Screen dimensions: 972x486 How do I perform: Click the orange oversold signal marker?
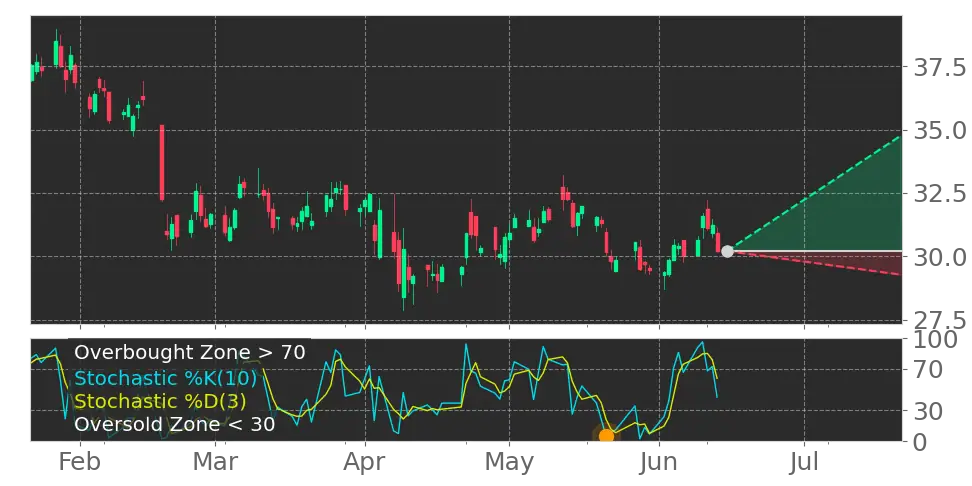point(606,435)
